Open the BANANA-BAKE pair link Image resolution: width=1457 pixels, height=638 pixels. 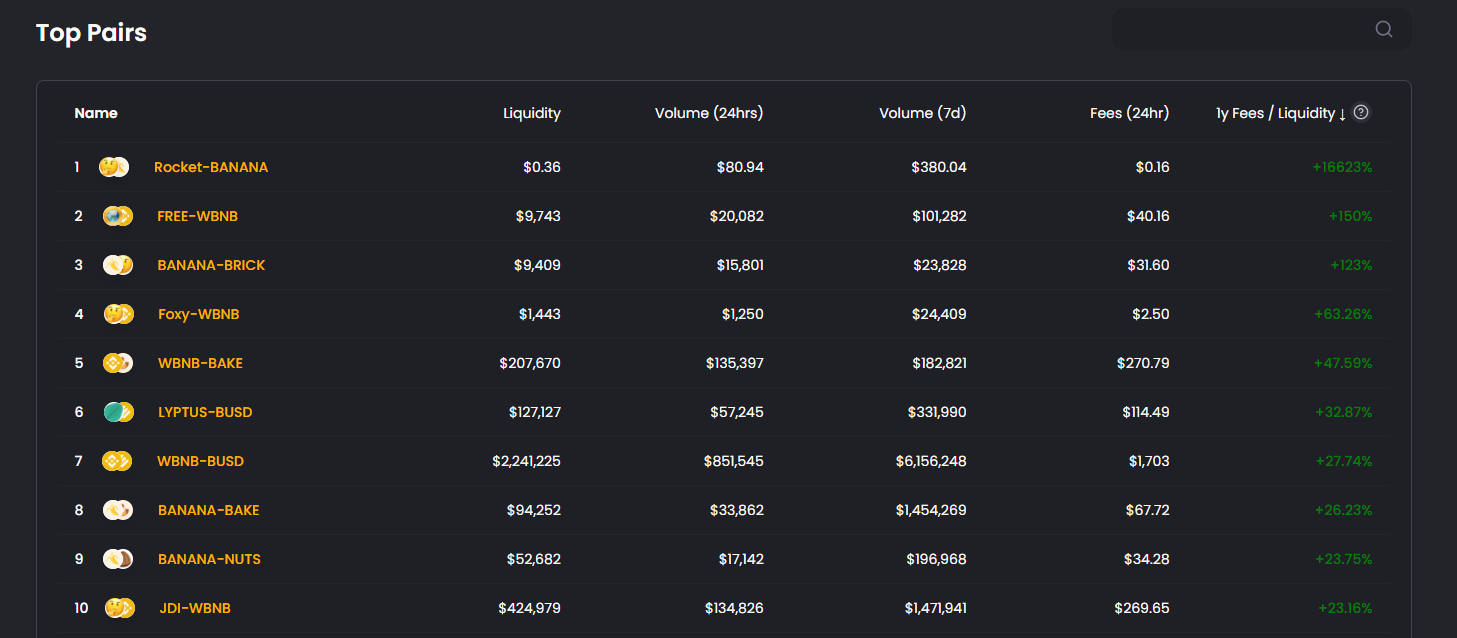[x=208, y=510]
